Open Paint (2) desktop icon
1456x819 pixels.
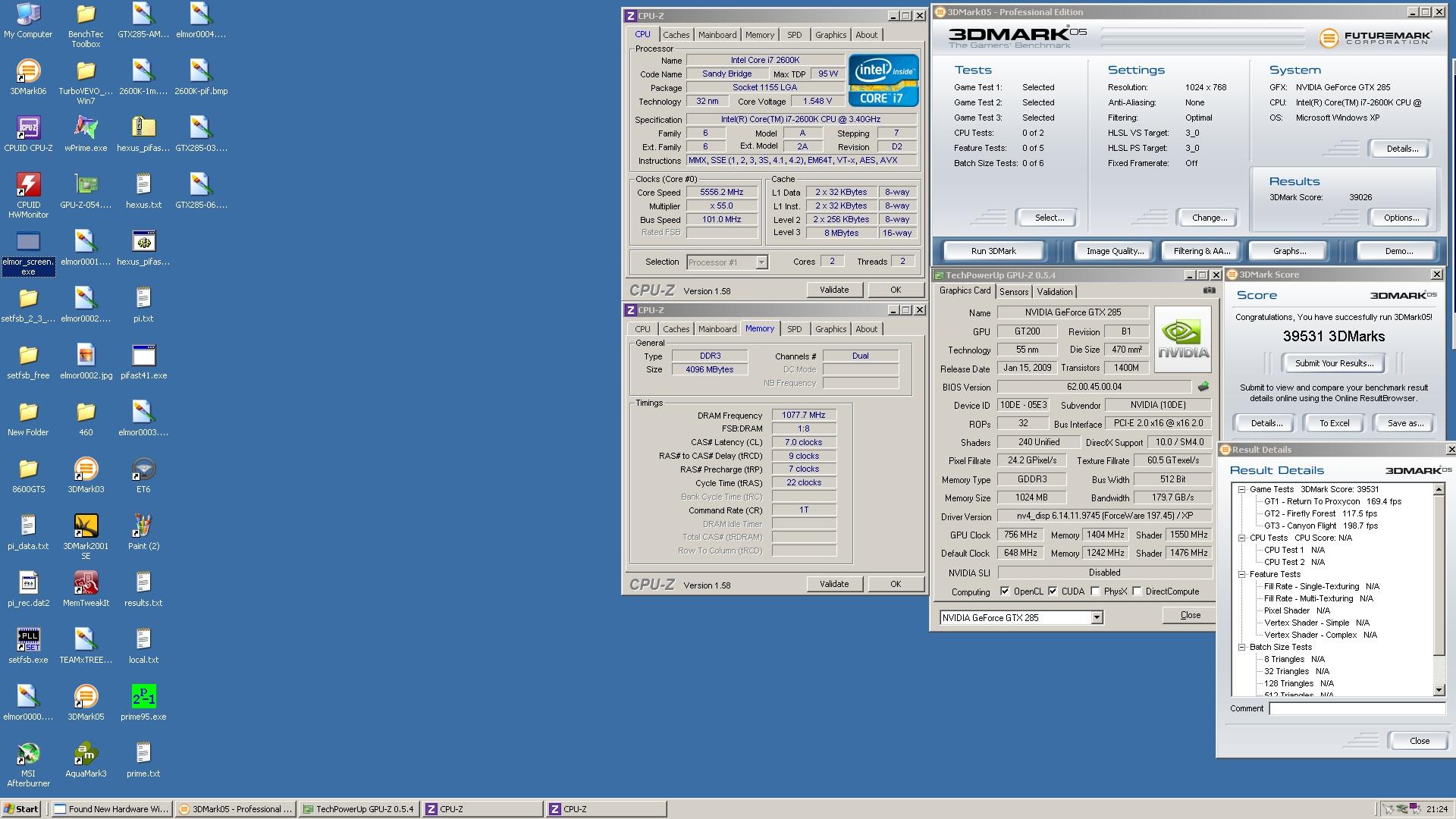(x=143, y=532)
